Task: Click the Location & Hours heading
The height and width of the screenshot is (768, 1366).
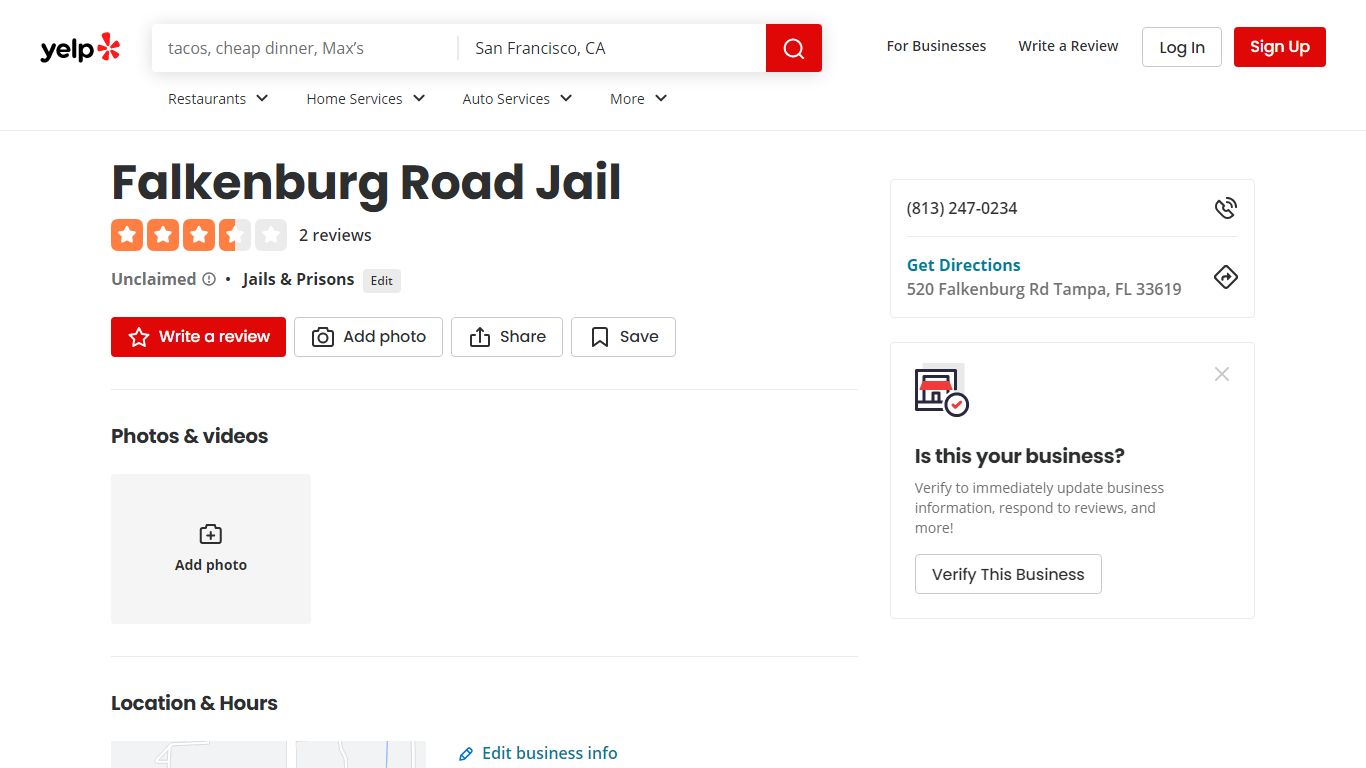Action: coord(194,703)
